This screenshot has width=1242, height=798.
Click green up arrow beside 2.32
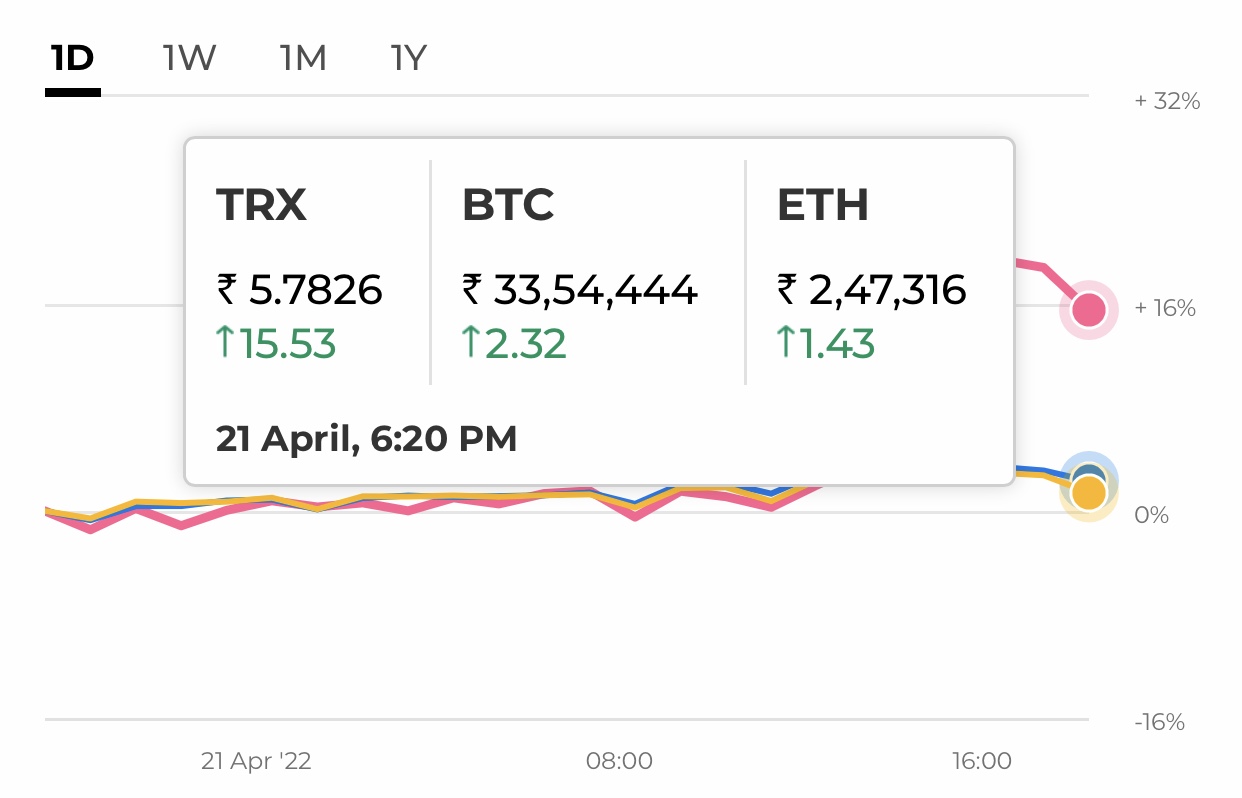point(470,344)
